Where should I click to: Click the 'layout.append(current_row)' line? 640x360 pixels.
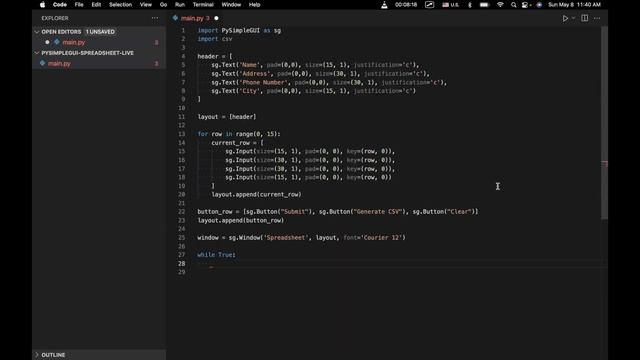click(x=256, y=195)
